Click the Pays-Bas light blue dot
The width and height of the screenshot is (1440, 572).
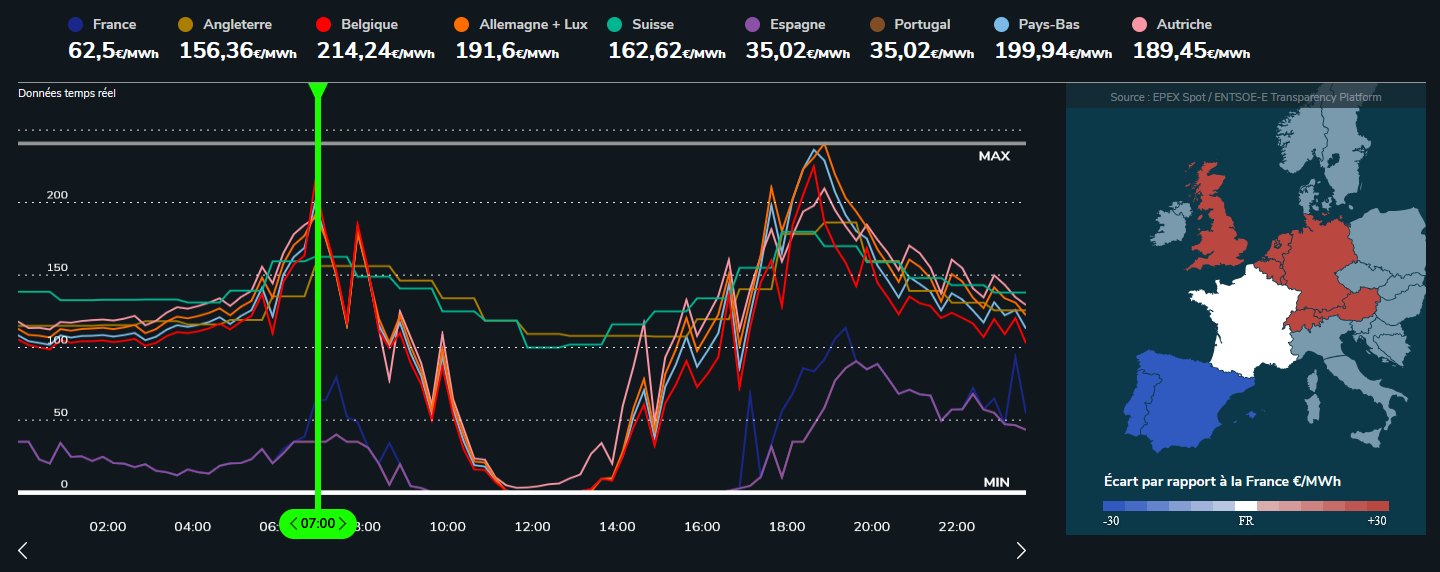coord(1002,24)
